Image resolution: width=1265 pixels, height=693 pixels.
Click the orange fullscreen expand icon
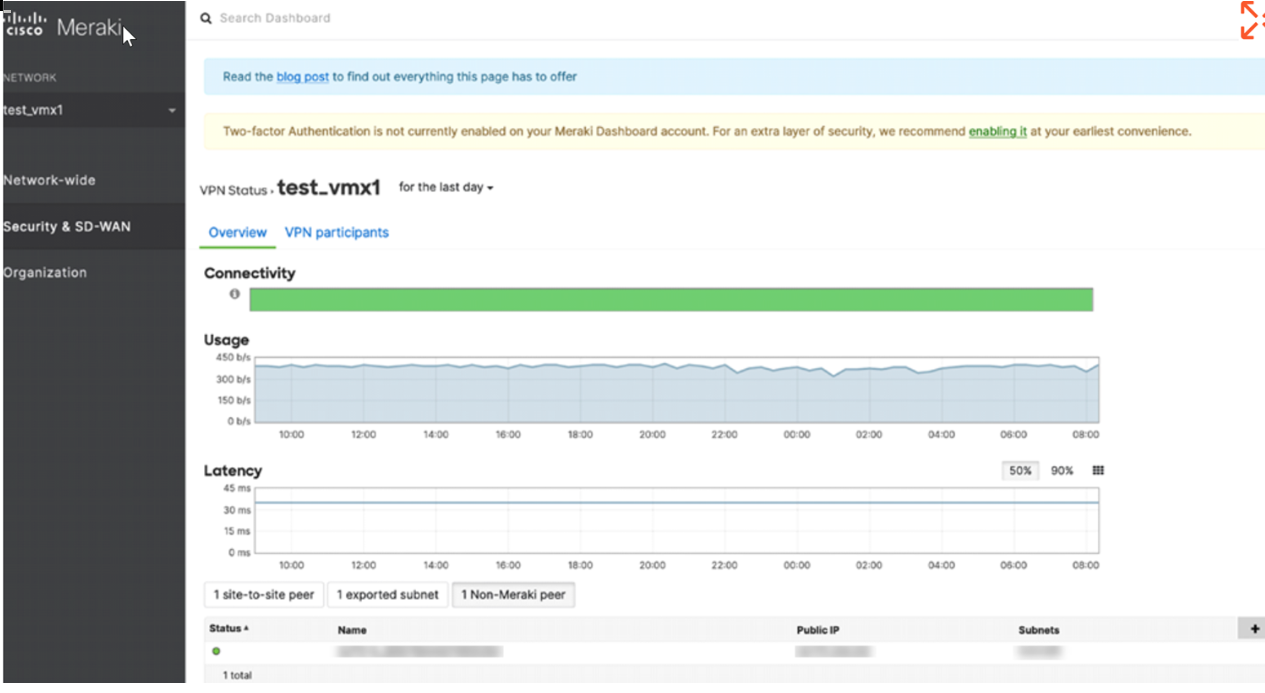1251,20
